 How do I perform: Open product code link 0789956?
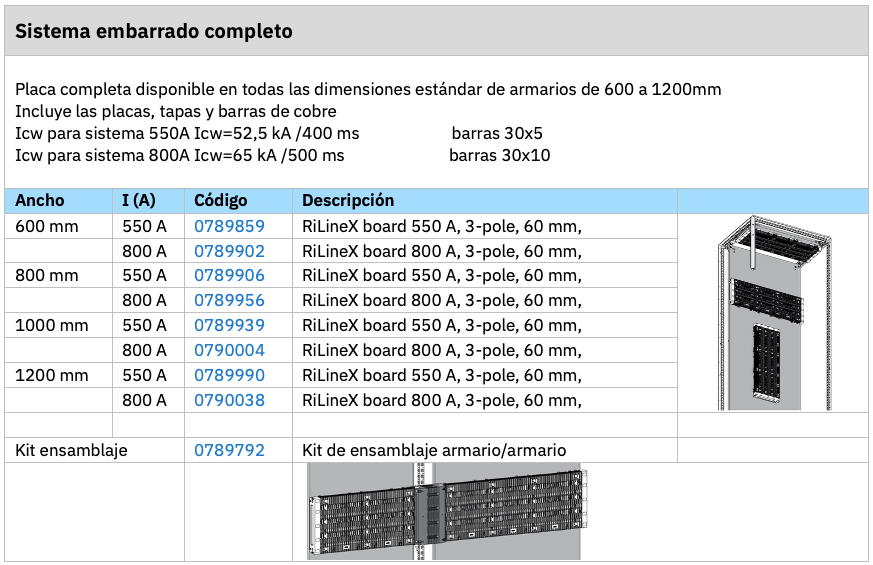(x=229, y=301)
